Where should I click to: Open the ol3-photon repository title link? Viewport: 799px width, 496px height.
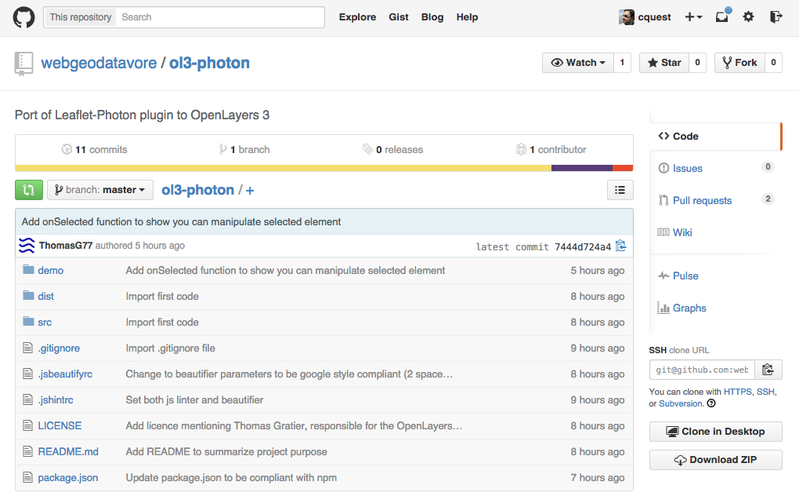click(209, 63)
